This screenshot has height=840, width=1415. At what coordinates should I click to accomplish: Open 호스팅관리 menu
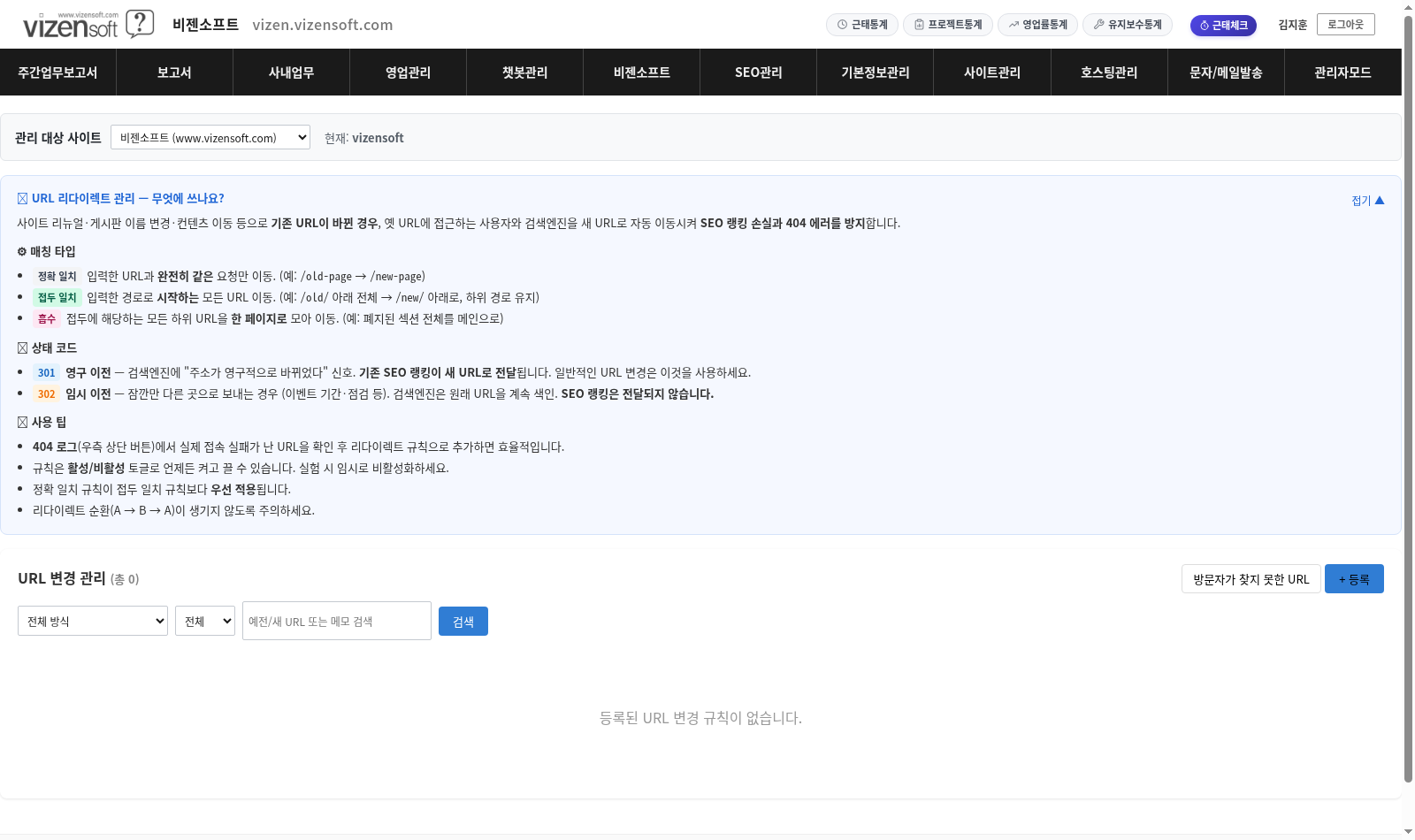(1109, 73)
